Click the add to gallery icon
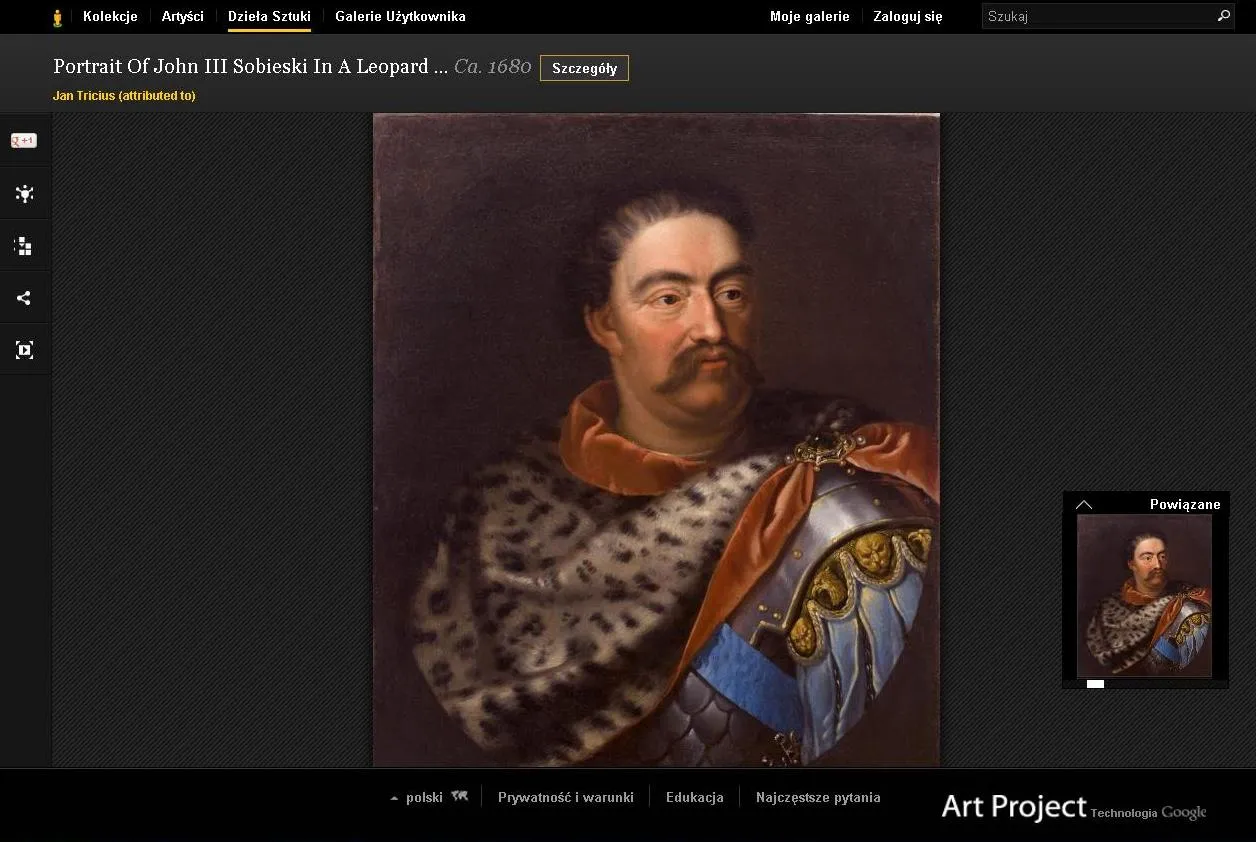 click(24, 246)
